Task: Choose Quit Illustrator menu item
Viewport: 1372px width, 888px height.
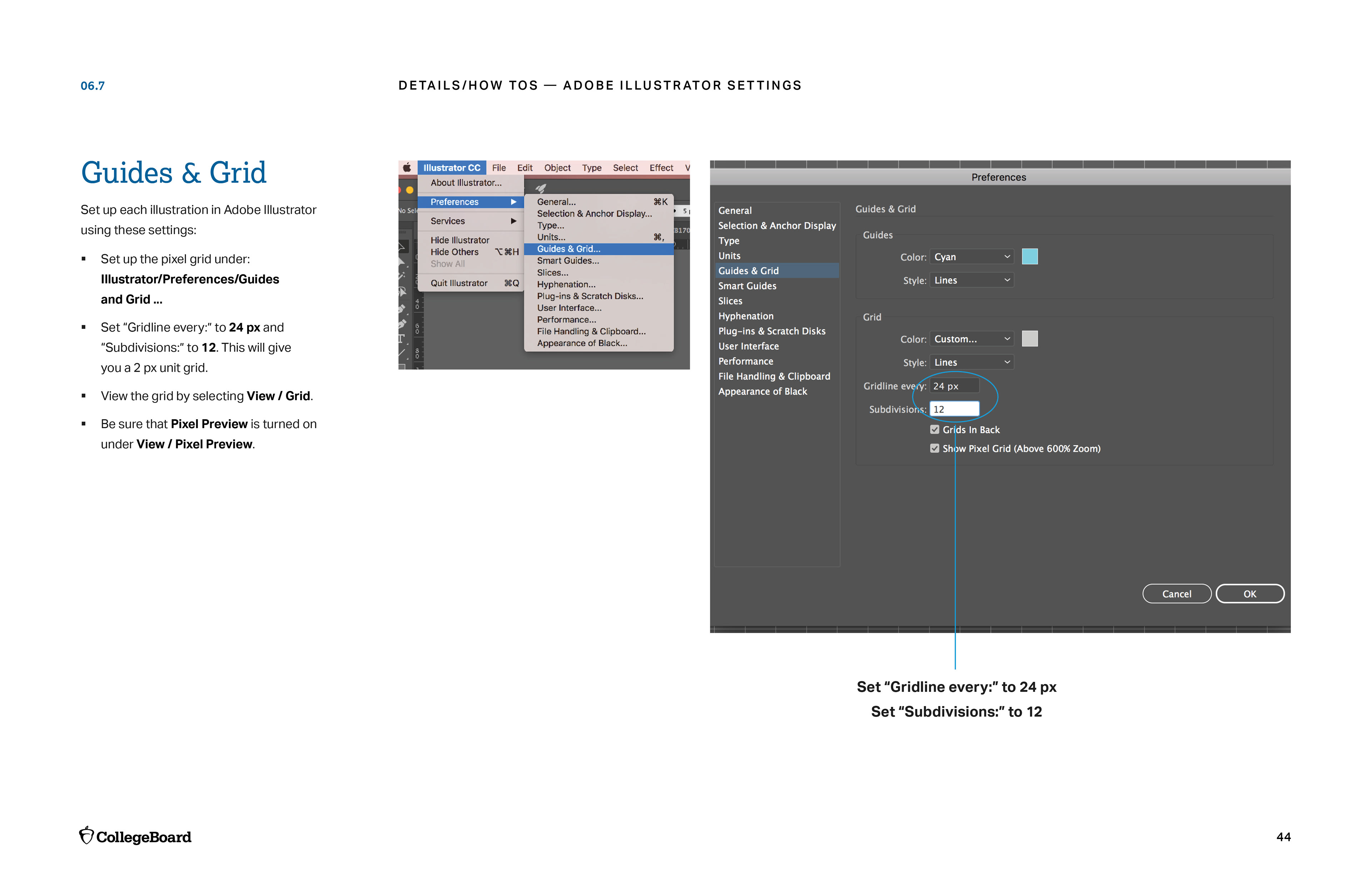Action: 471,283
